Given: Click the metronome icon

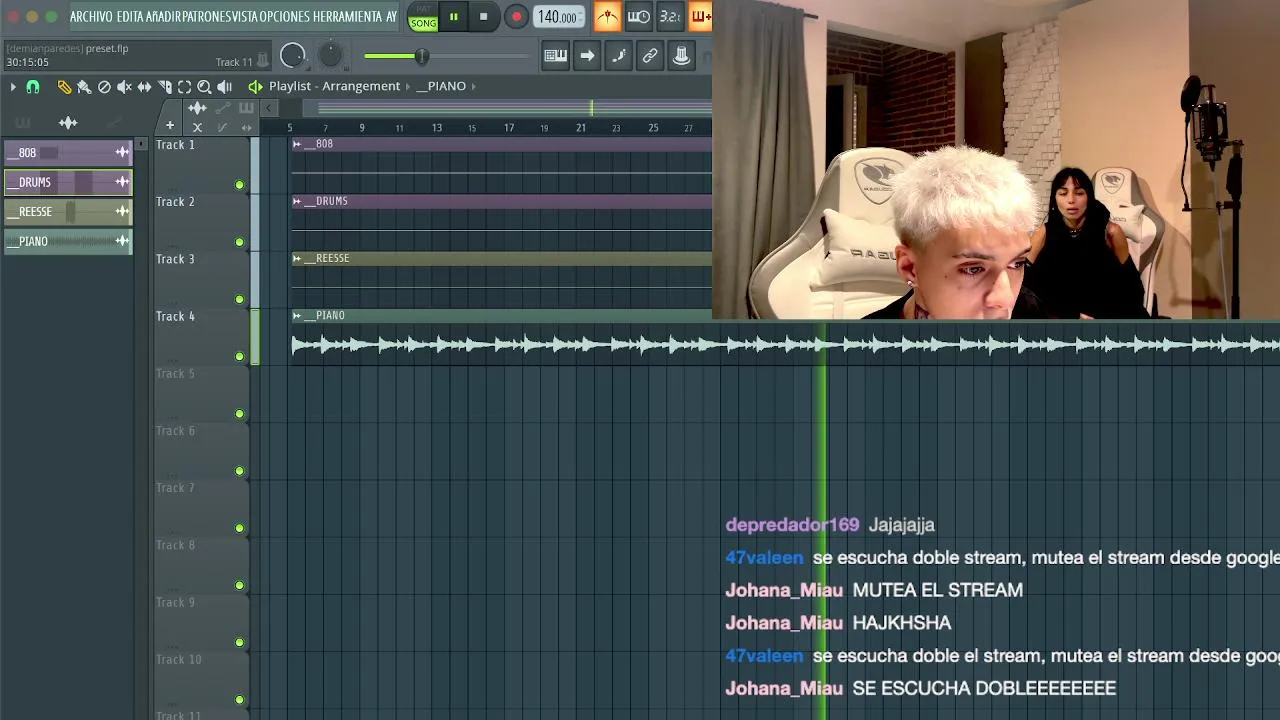Looking at the screenshot, I should tap(607, 16).
